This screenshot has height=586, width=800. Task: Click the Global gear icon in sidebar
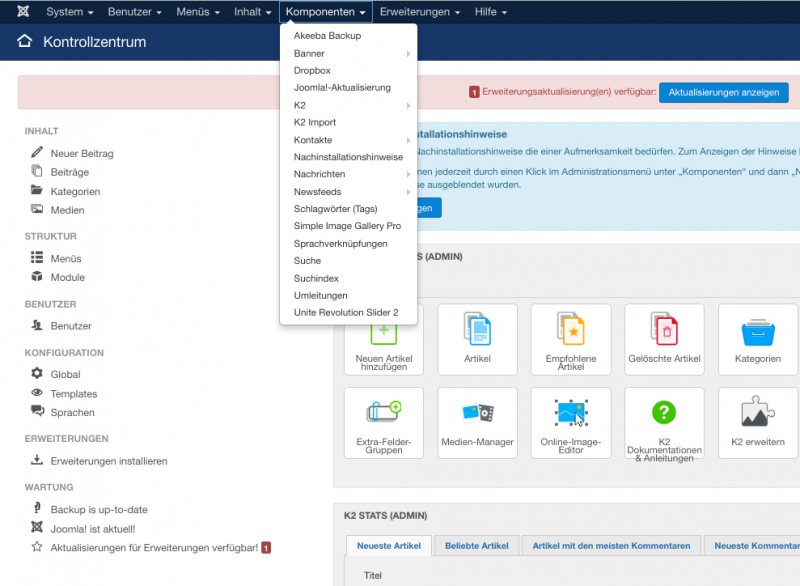pos(37,373)
